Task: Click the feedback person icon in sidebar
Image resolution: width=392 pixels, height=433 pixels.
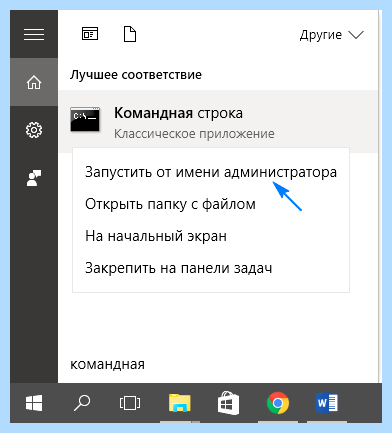Action: coord(34,178)
